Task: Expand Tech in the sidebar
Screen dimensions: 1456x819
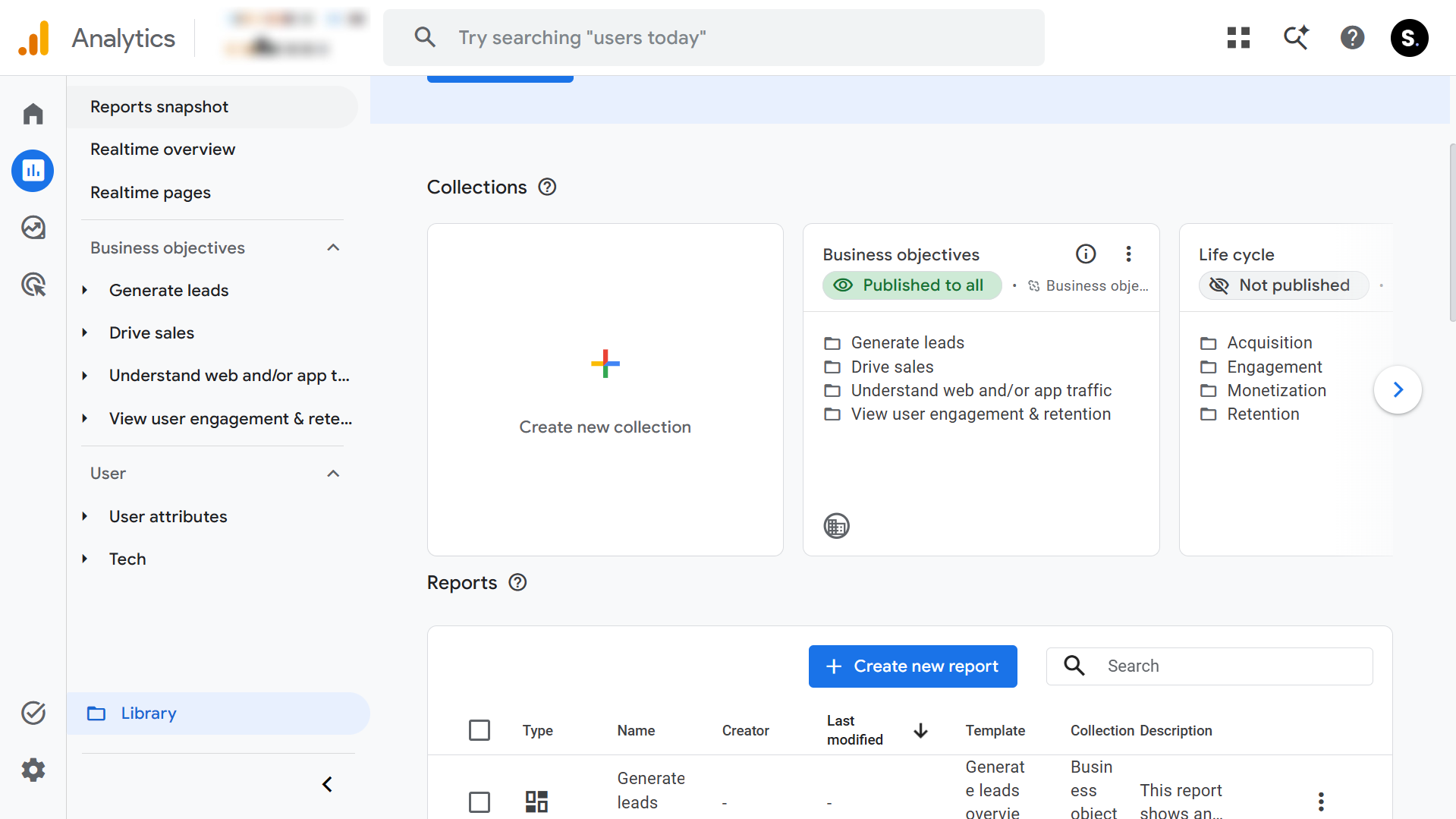Action: [x=85, y=559]
